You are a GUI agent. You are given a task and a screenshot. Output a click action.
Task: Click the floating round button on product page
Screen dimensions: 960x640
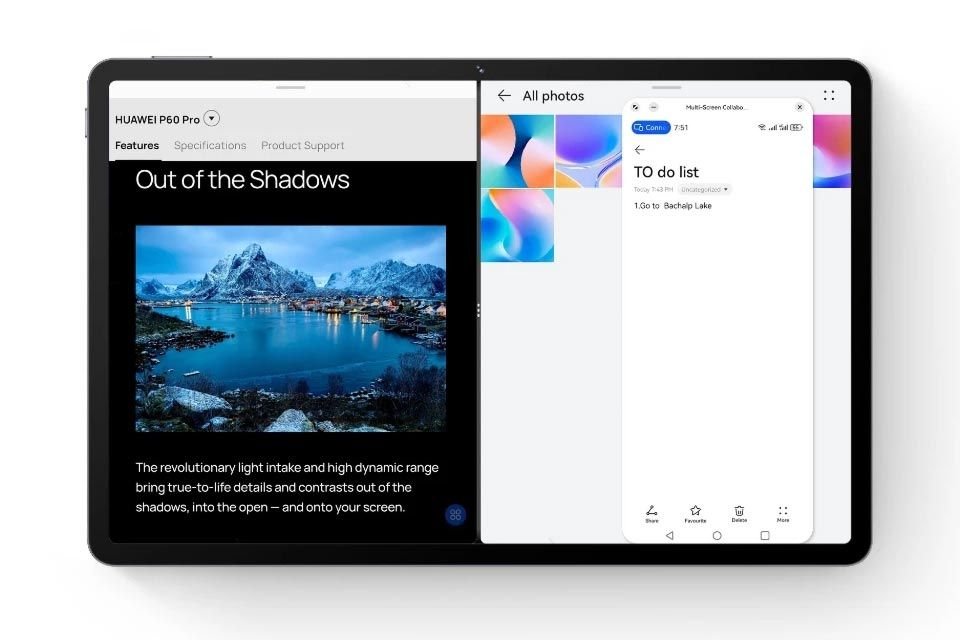(455, 515)
